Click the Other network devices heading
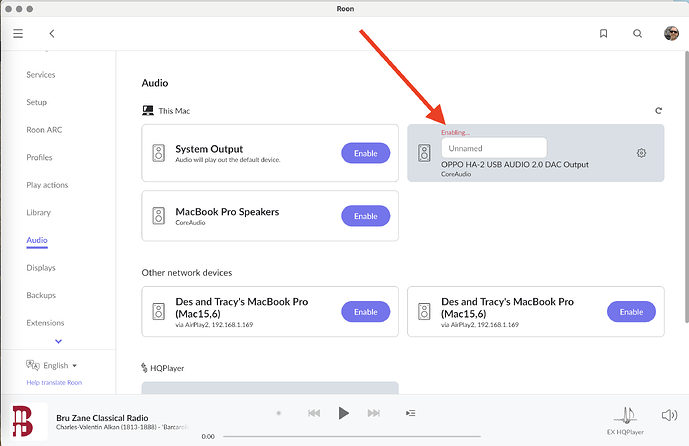689x446 pixels. (187, 272)
